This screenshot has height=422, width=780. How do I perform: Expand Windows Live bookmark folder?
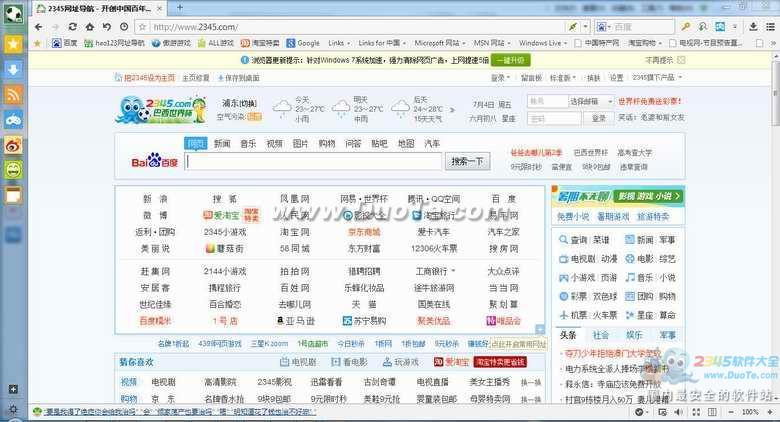pyautogui.click(x=543, y=43)
